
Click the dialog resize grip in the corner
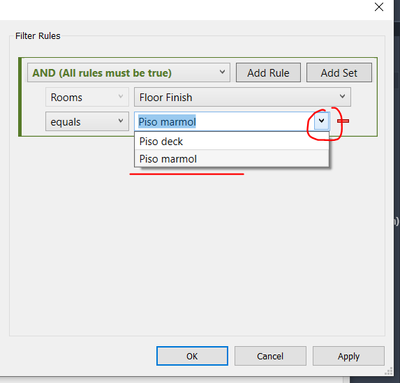tap(389, 372)
